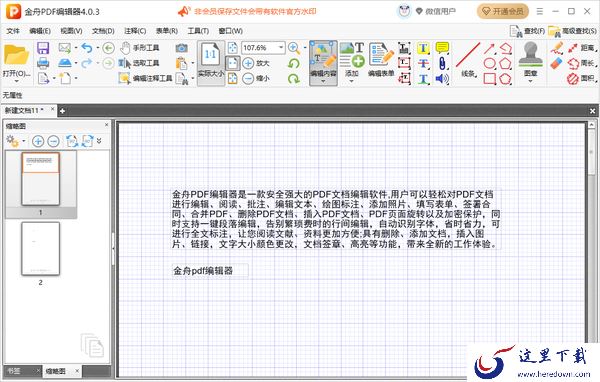Open the View (视图) menu
The image size is (600, 382).
point(71,31)
